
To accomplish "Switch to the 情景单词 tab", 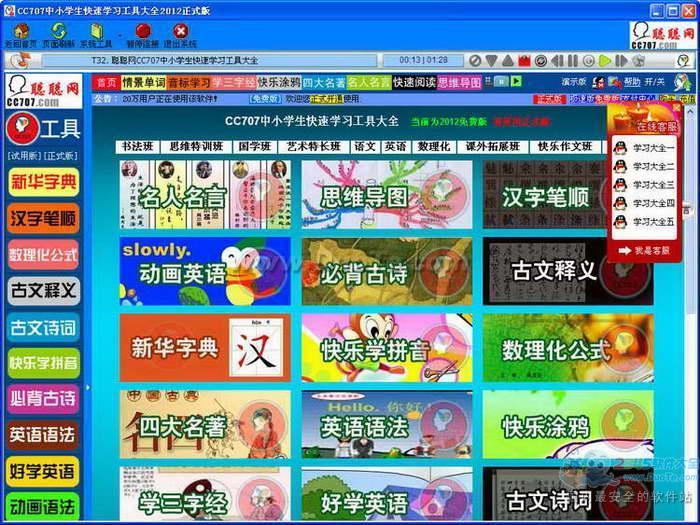I will (144, 83).
